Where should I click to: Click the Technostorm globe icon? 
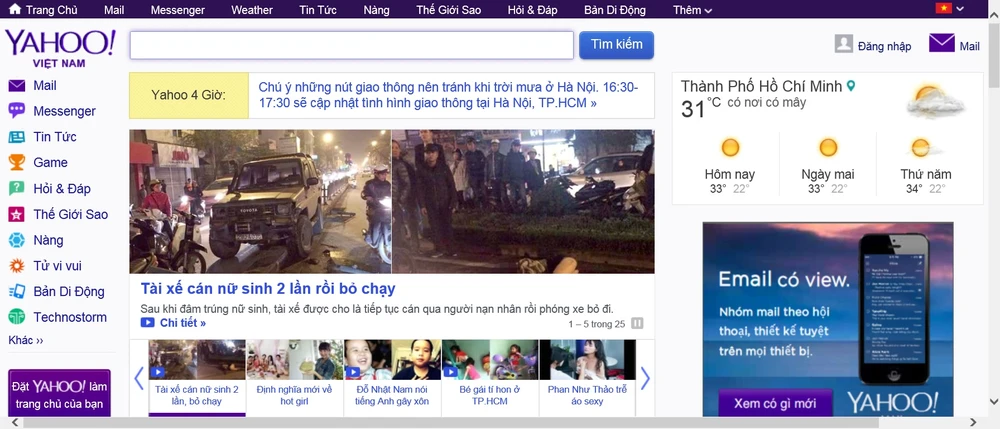click(17, 317)
